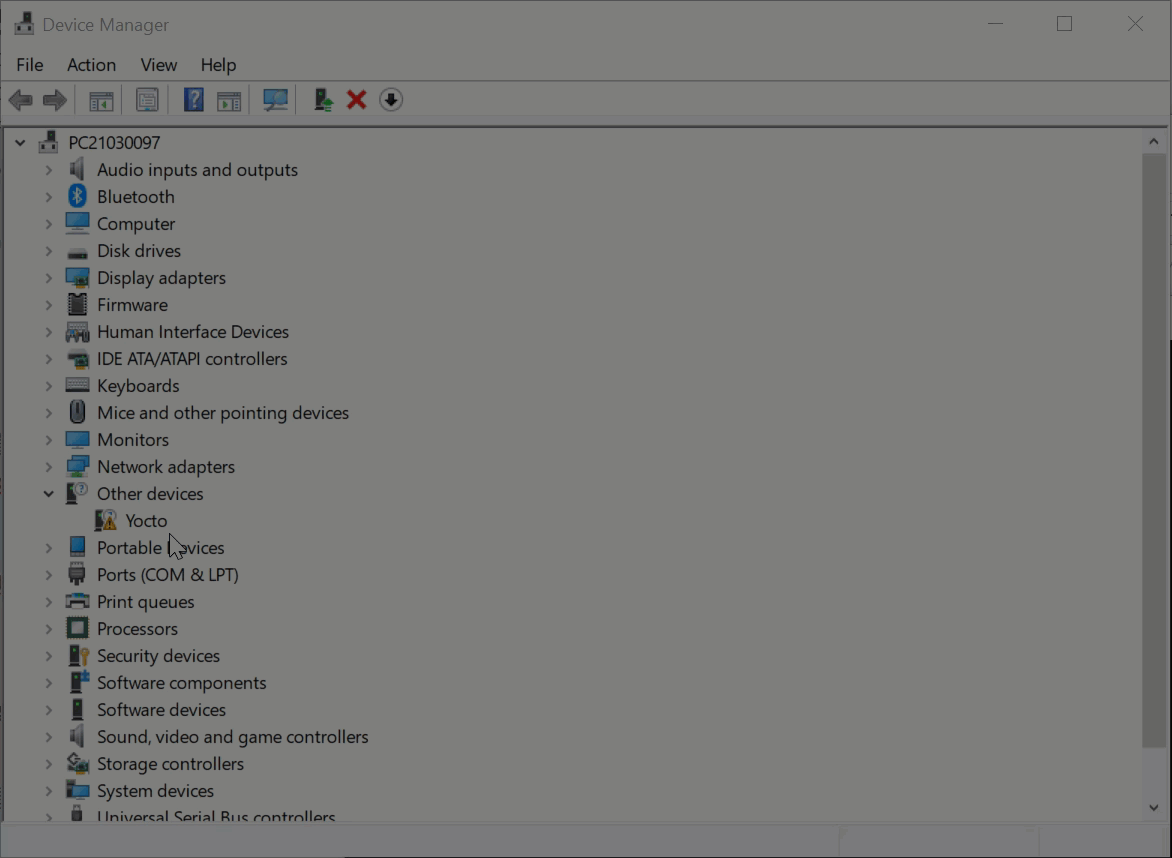Toggle the Show/Hide Console Tree toolbar icon
Screen dimensions: 1172x858
(x=101, y=100)
